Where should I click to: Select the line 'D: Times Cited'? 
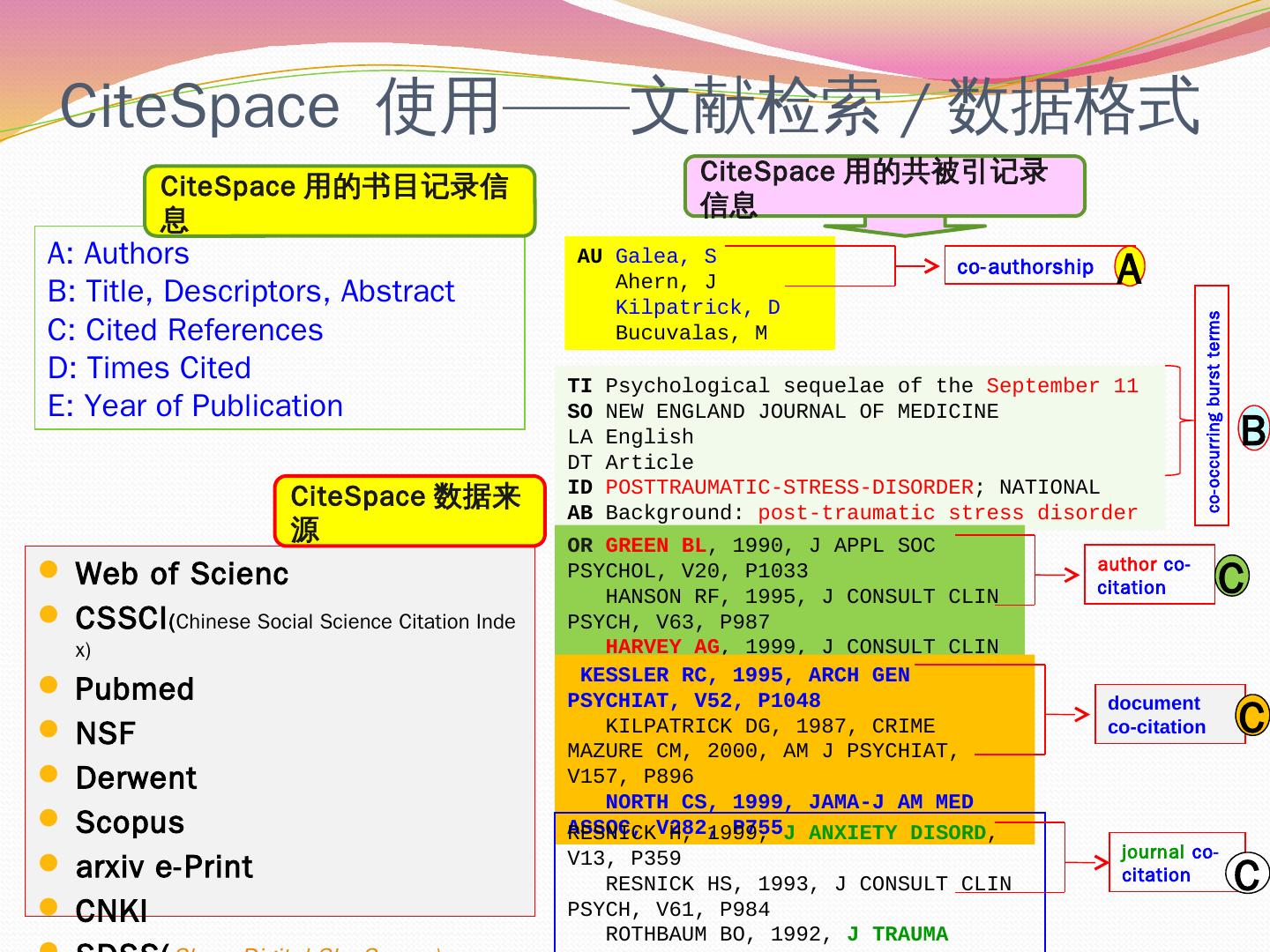149,368
